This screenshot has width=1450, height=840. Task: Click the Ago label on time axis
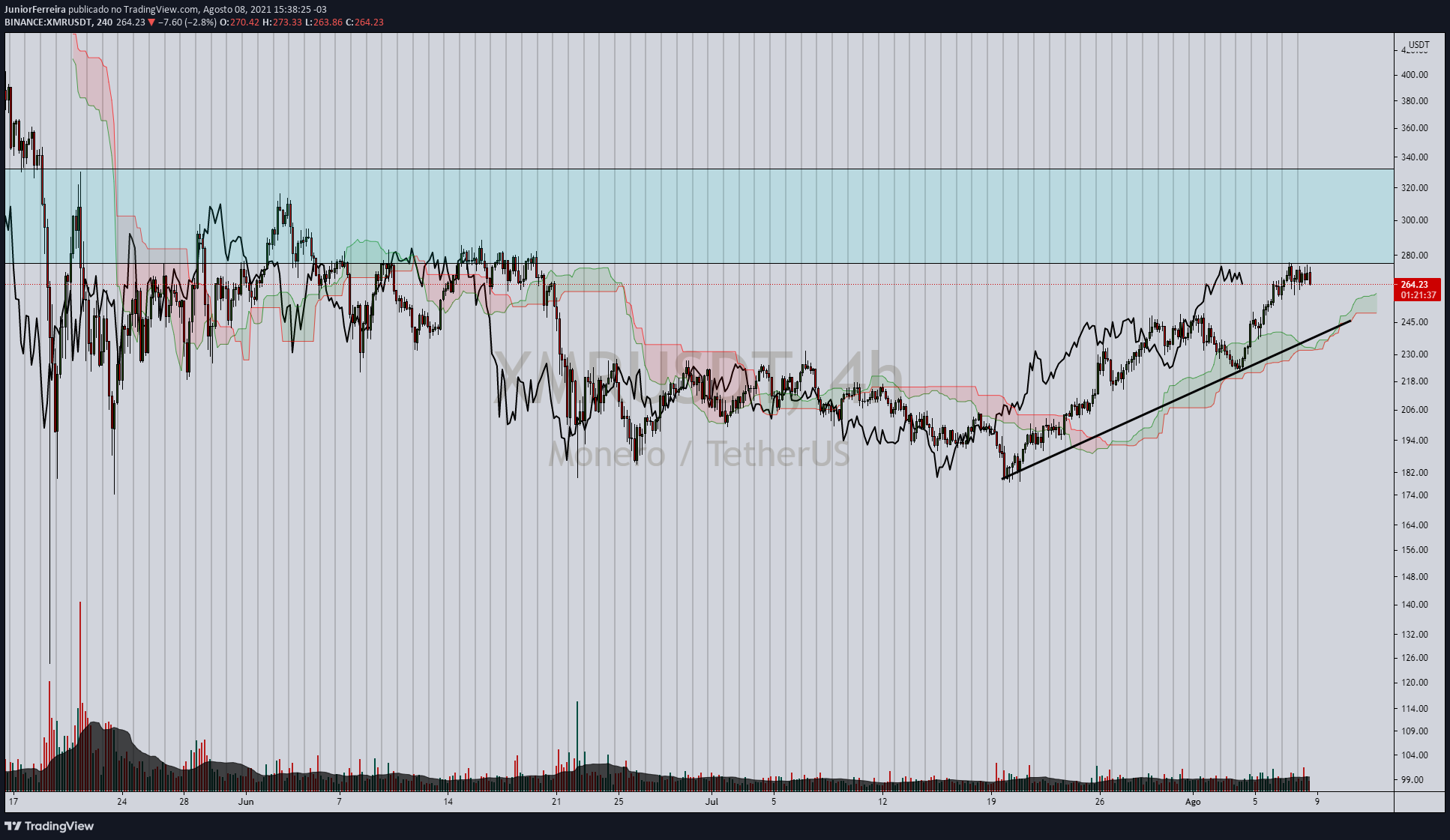pyautogui.click(x=1193, y=802)
